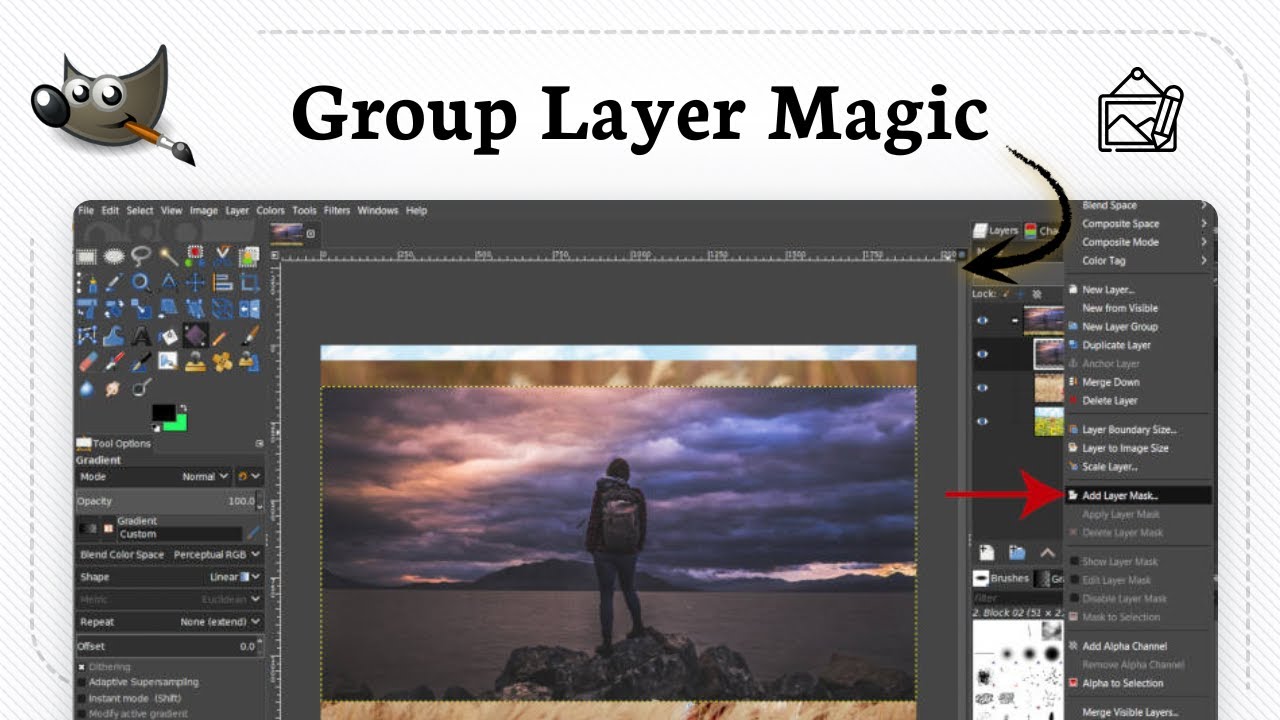Select the Heal tool

222,361
